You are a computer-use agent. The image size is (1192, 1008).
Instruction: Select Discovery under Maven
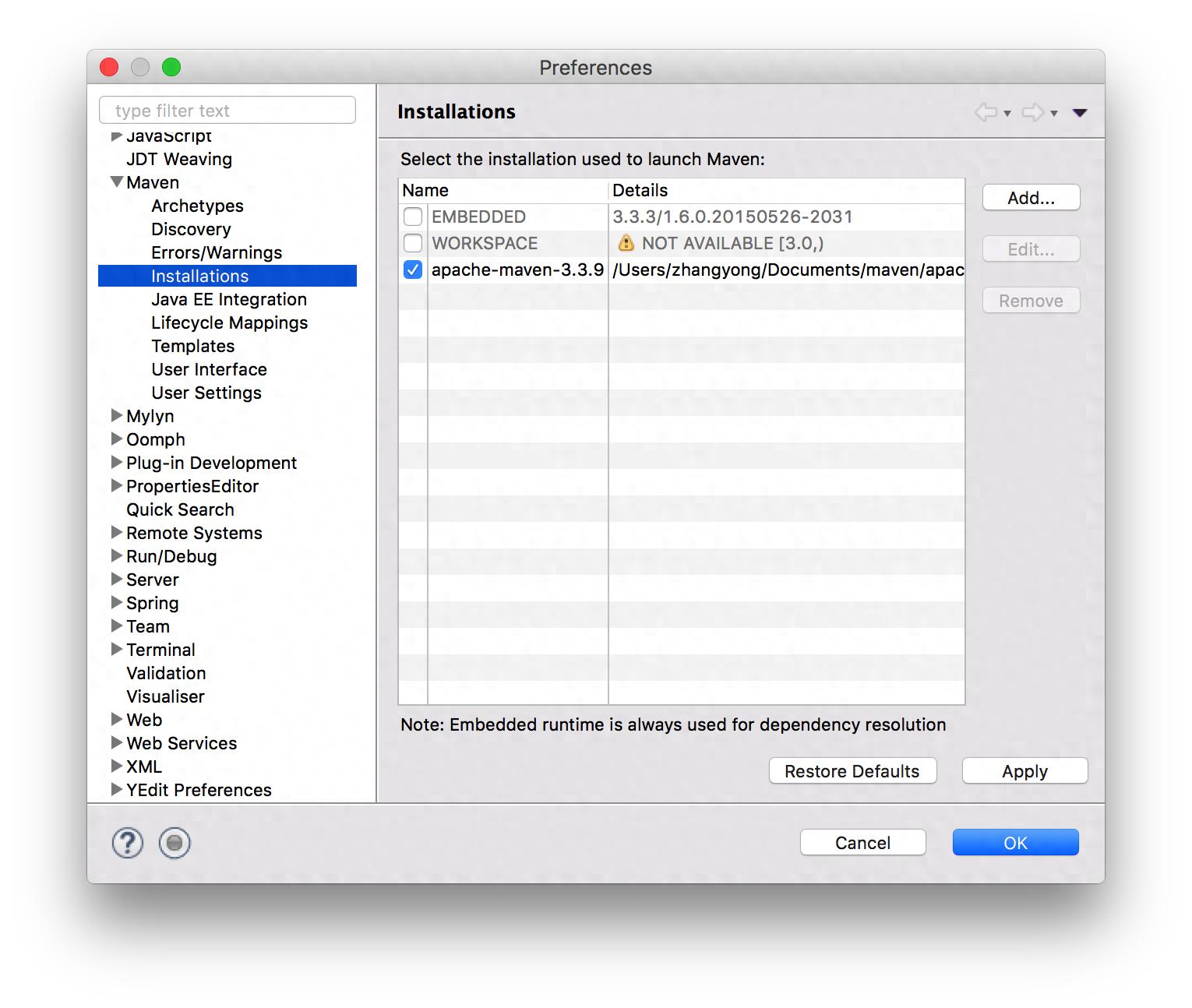pyautogui.click(x=191, y=229)
